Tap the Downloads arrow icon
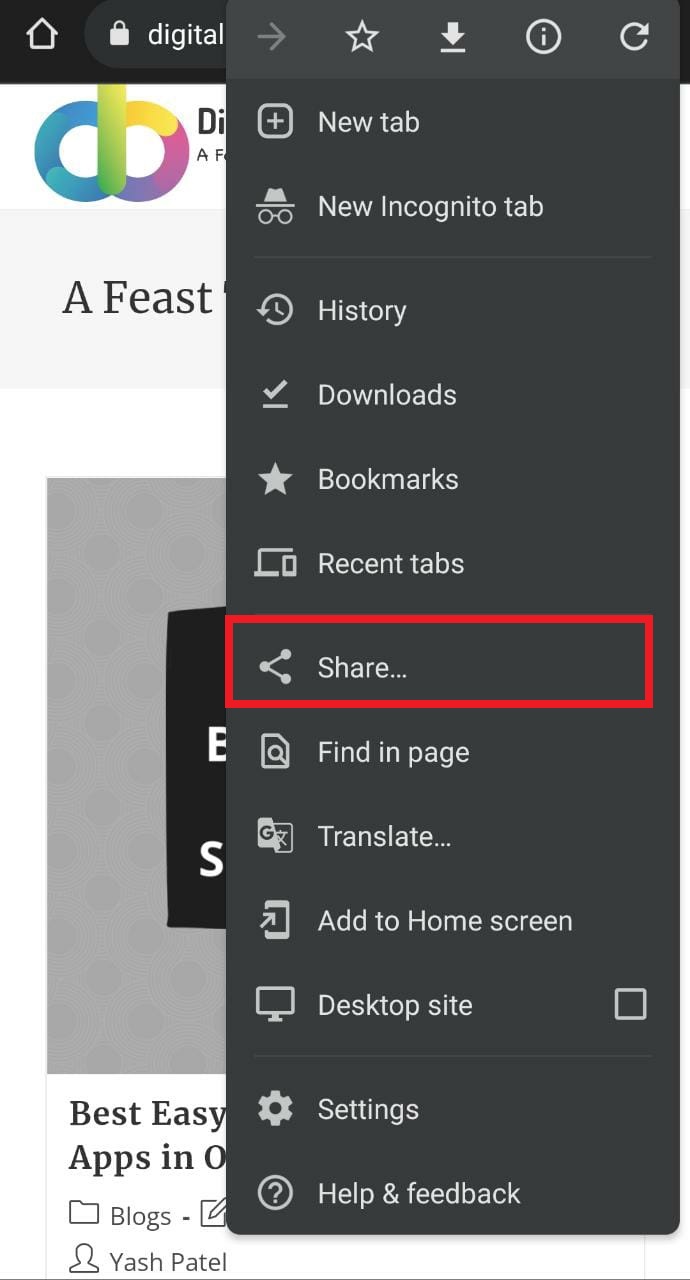The height and width of the screenshot is (1280, 690). [x=276, y=394]
